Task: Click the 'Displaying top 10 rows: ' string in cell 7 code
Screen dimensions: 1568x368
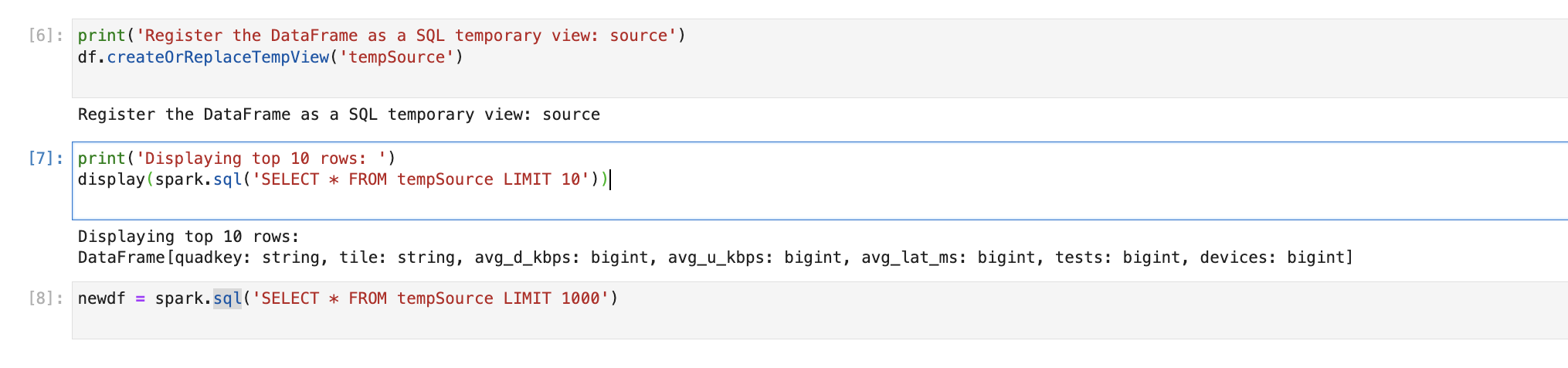Action: coord(261,158)
